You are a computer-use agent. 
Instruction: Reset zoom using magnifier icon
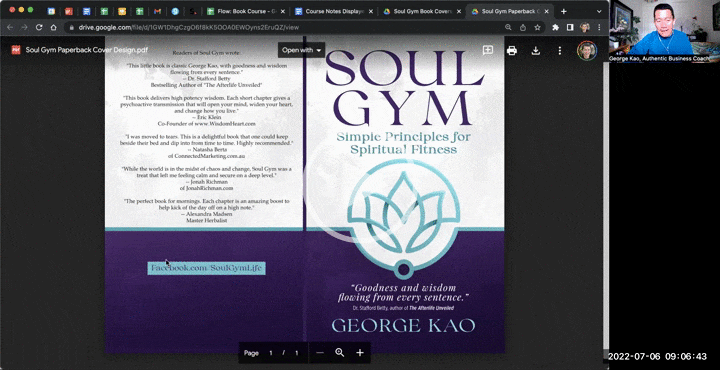pyautogui.click(x=340, y=353)
